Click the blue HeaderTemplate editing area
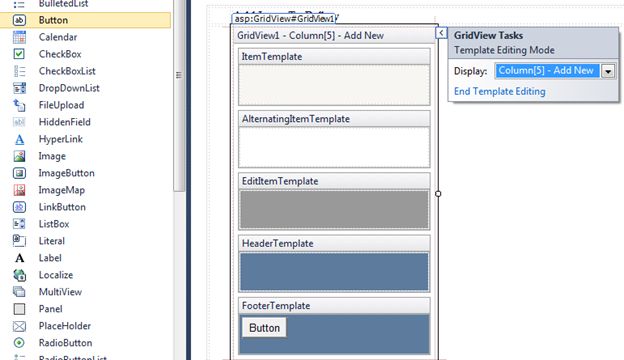624x360 pixels. pyautogui.click(x=334, y=272)
